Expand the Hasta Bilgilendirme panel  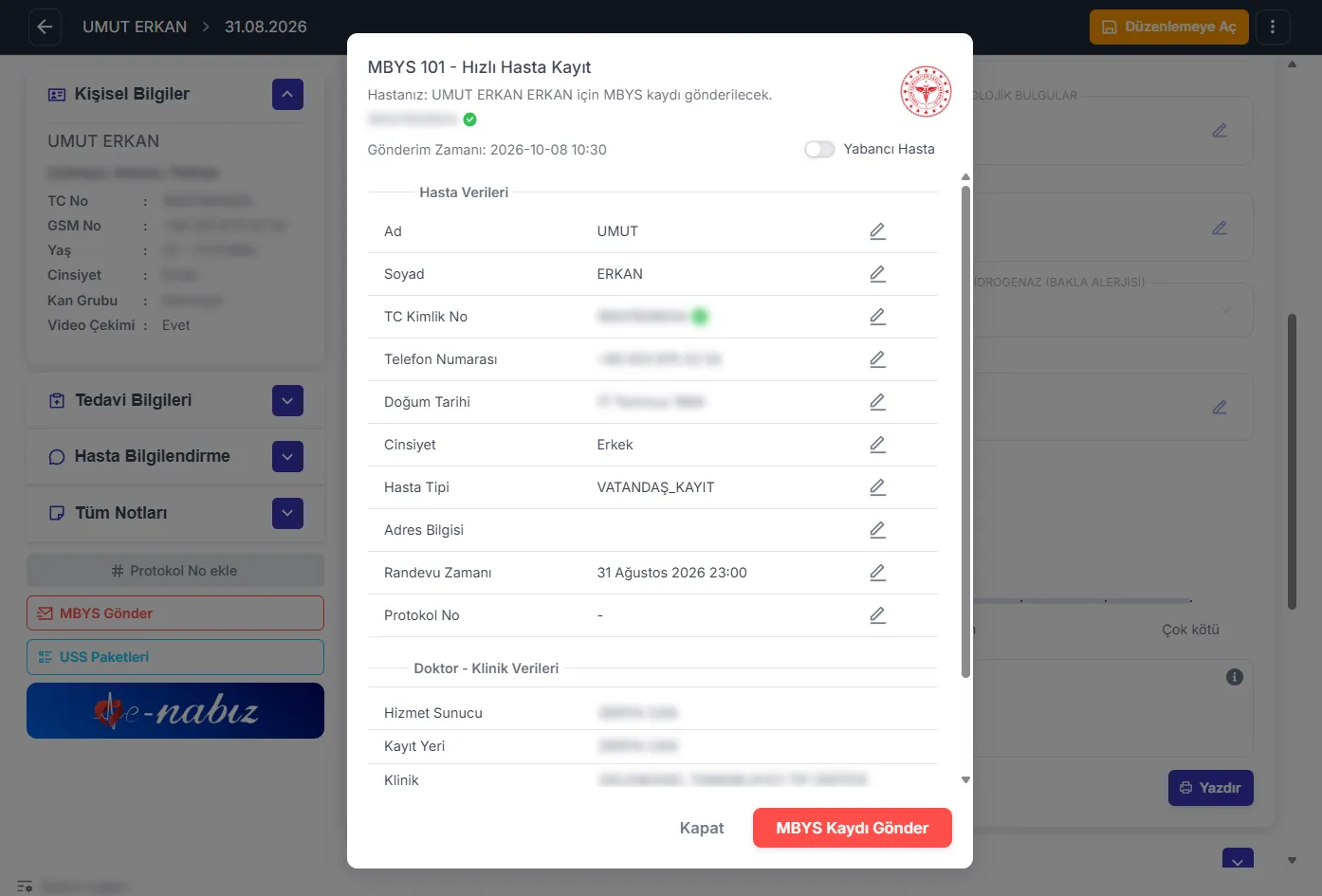point(287,456)
